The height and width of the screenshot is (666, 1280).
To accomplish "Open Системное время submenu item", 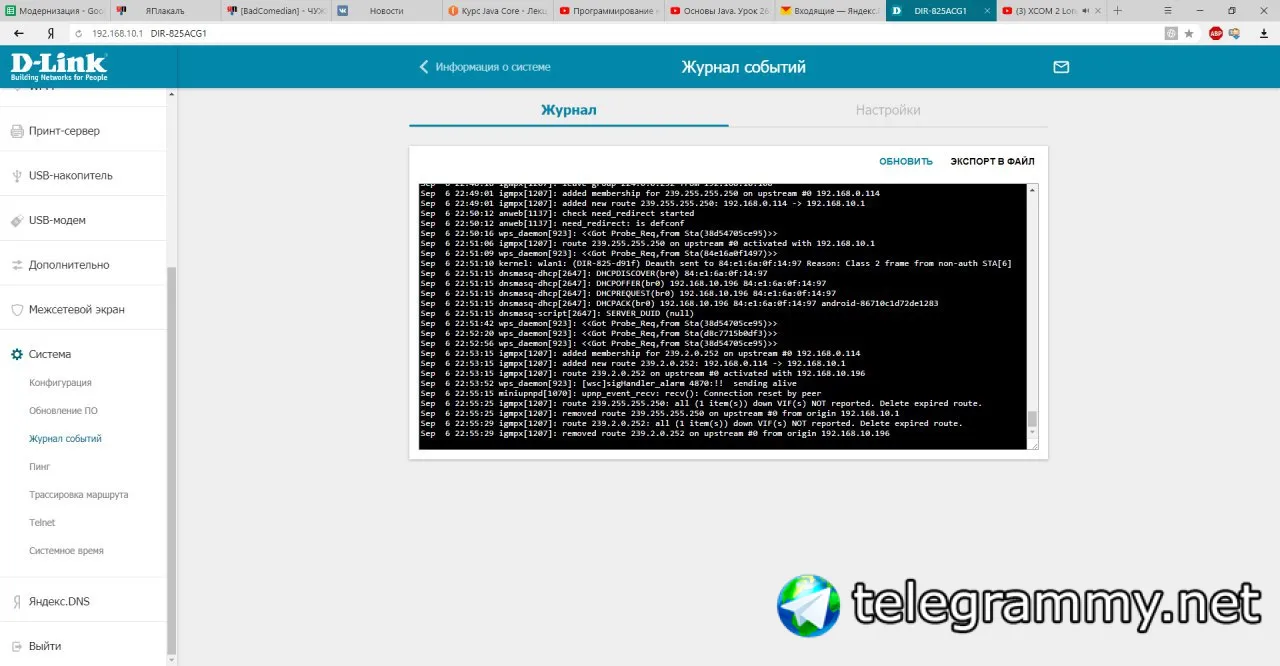I will (x=66, y=551).
